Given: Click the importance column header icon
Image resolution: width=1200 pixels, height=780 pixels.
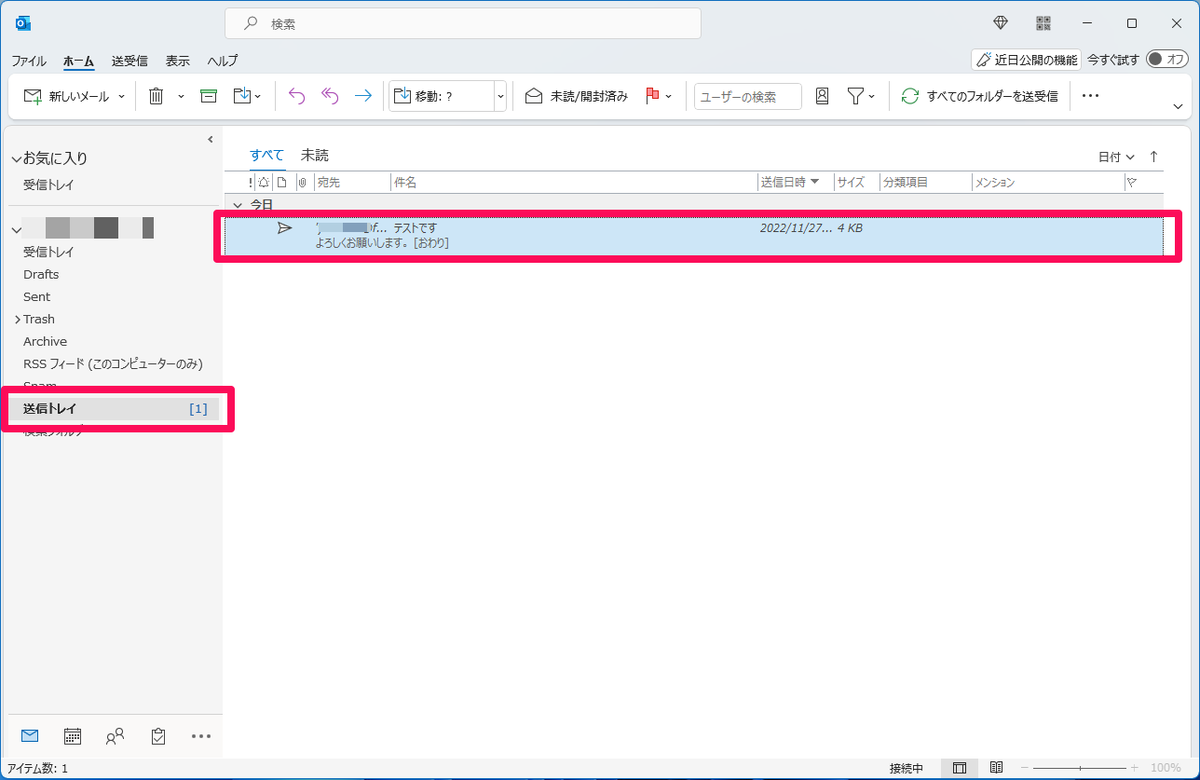Looking at the screenshot, I should (251, 182).
